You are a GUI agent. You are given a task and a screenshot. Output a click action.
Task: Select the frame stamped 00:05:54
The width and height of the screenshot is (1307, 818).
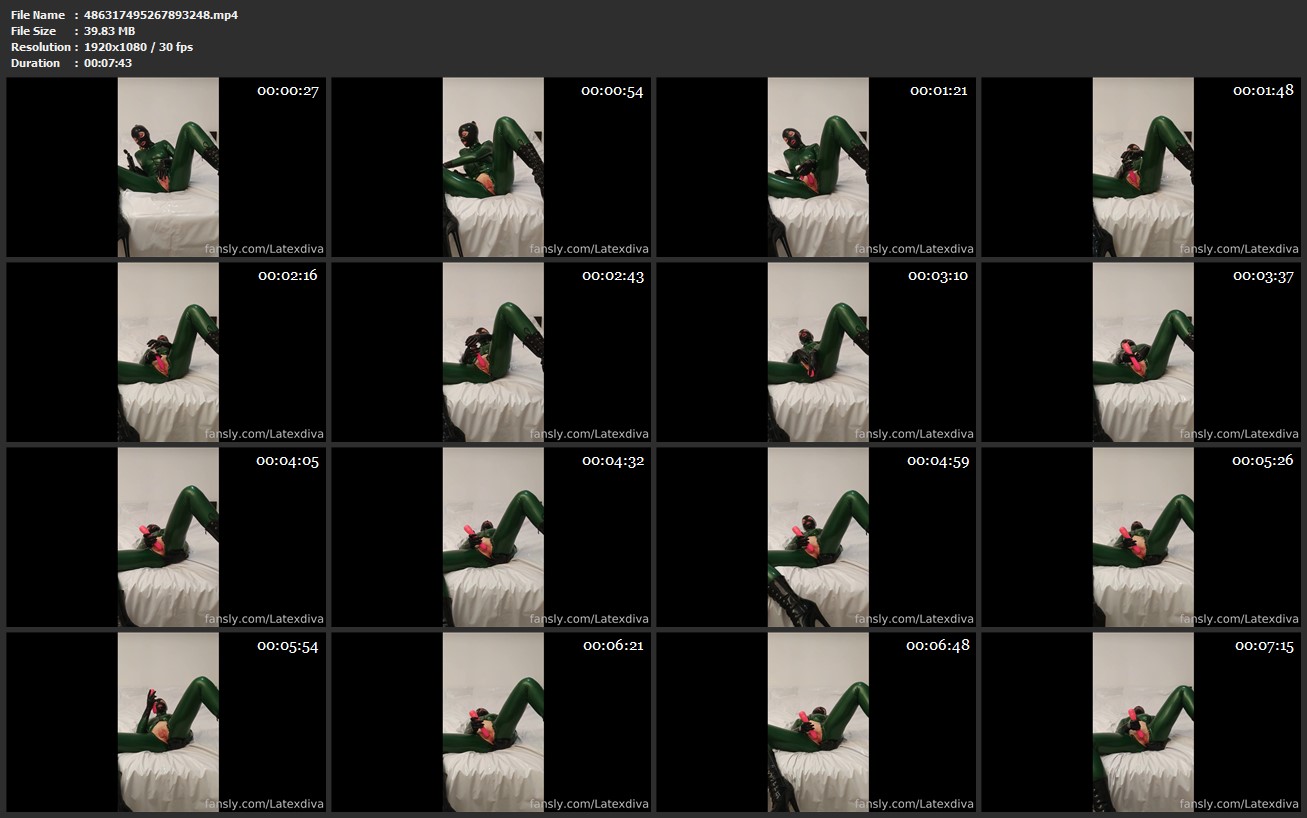tap(166, 722)
